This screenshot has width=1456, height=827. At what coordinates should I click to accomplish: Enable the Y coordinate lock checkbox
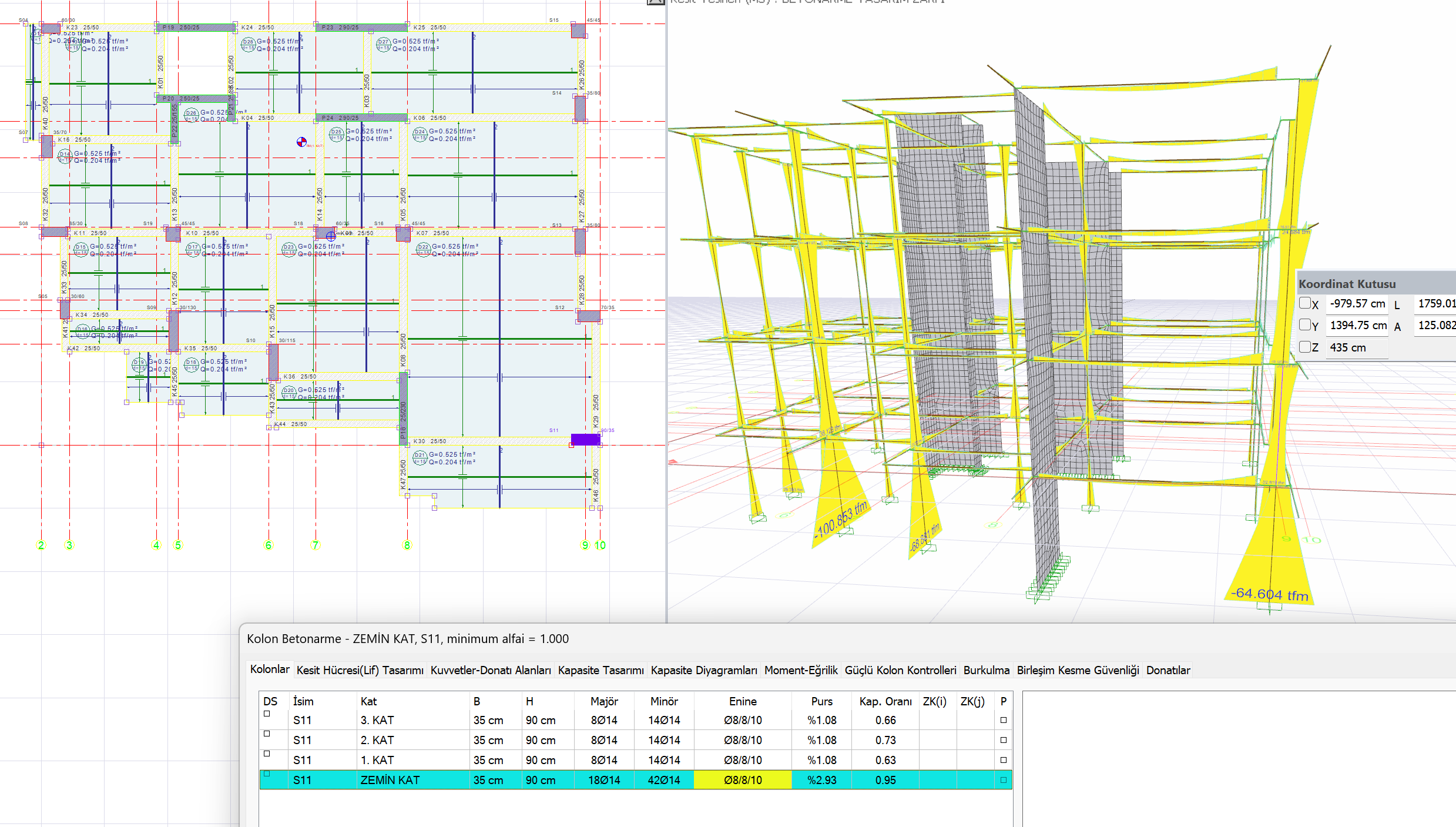pyautogui.click(x=1304, y=324)
